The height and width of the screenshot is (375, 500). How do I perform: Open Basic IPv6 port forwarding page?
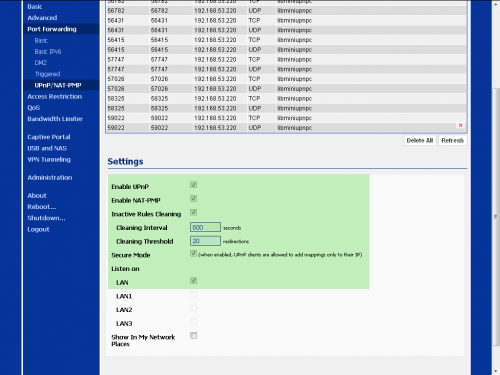[x=48, y=52]
